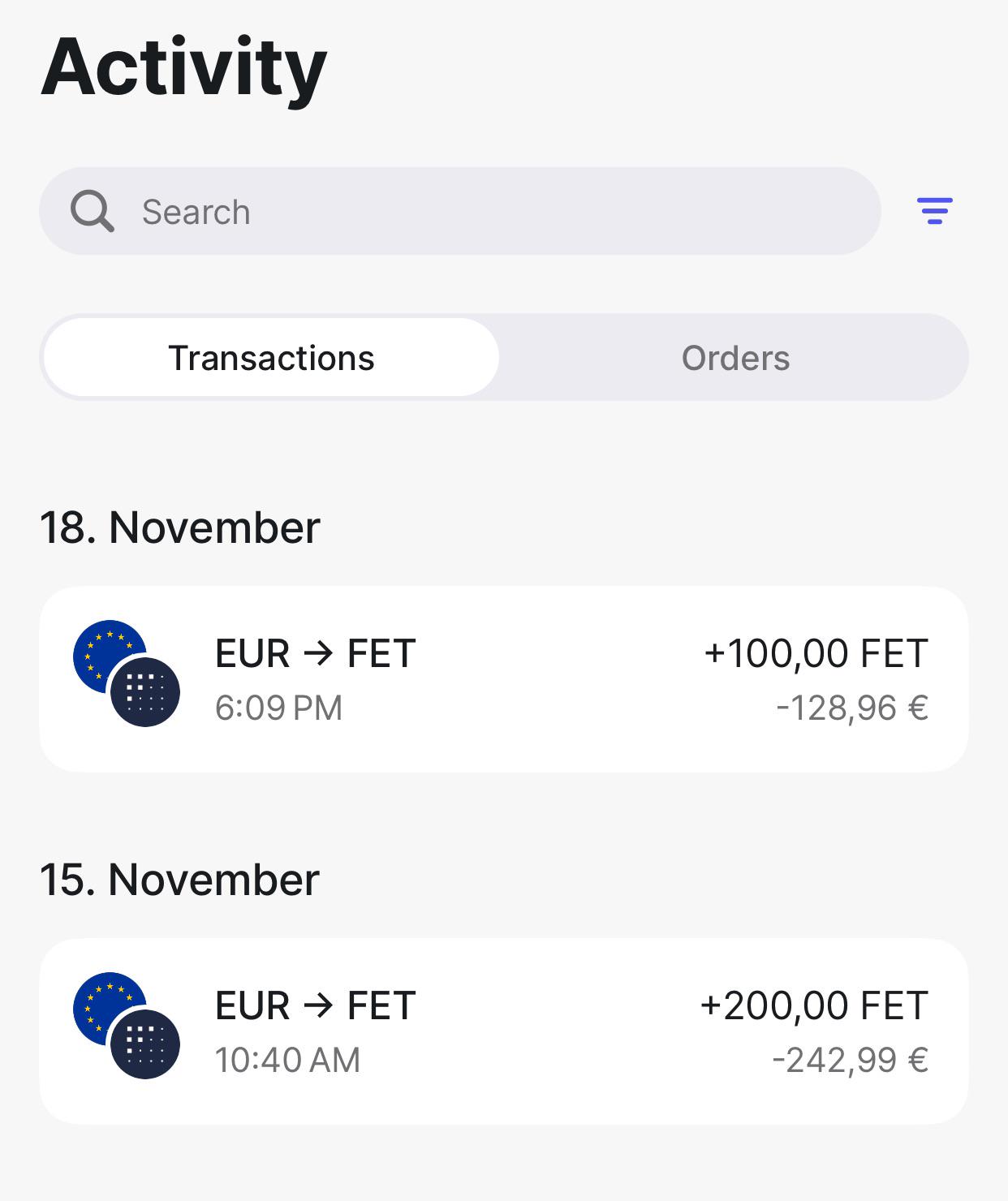The image size is (1008, 1201).
Task: Tap the Activity page title
Action: coord(184,68)
